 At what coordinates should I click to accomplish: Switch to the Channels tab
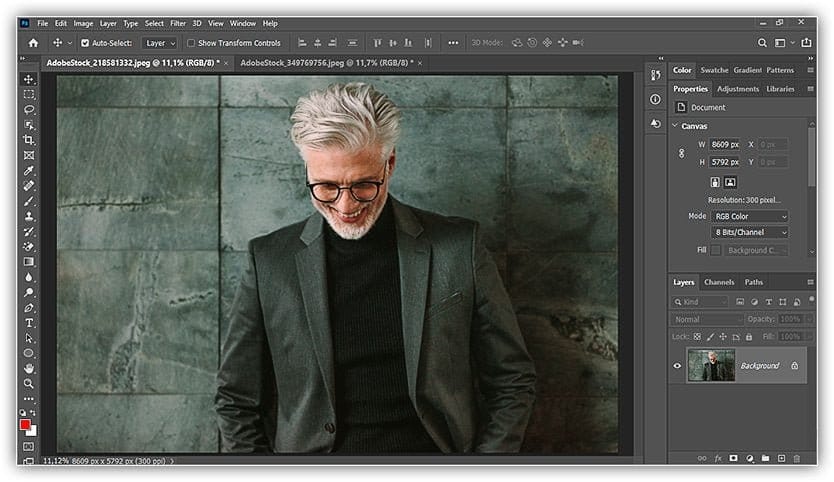coord(718,282)
